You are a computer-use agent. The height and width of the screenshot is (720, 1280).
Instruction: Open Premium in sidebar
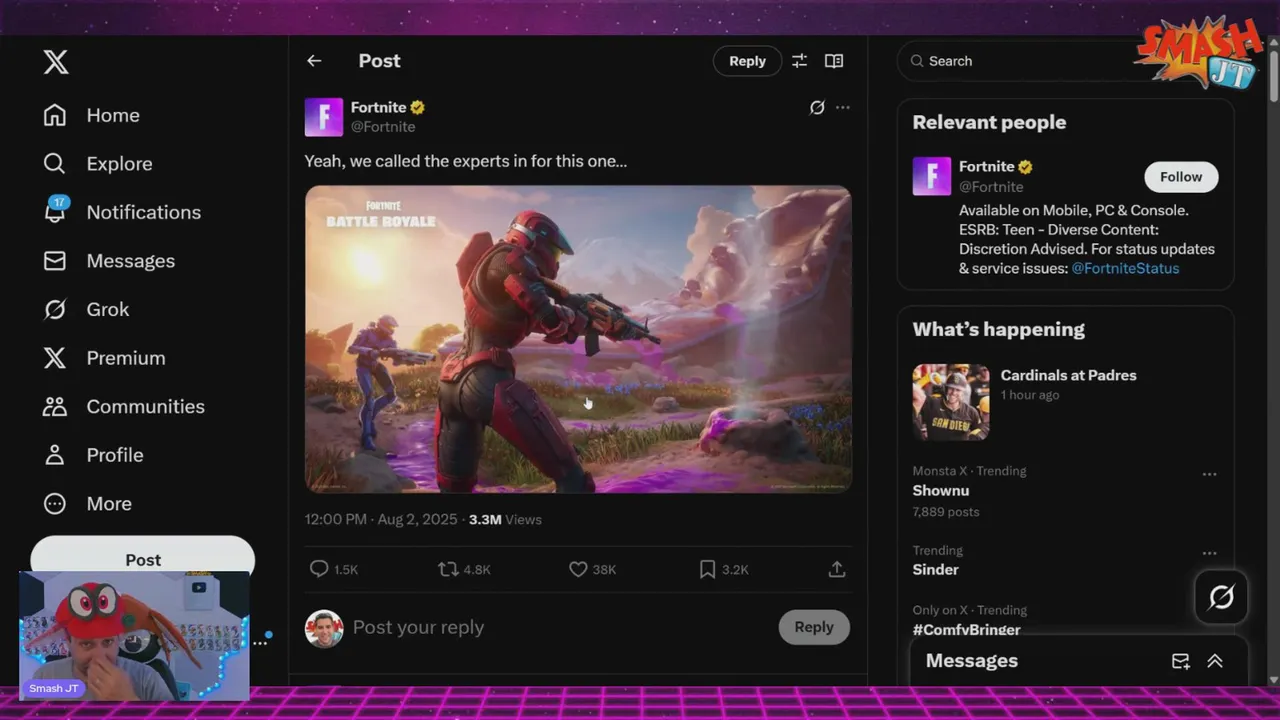click(x=104, y=358)
